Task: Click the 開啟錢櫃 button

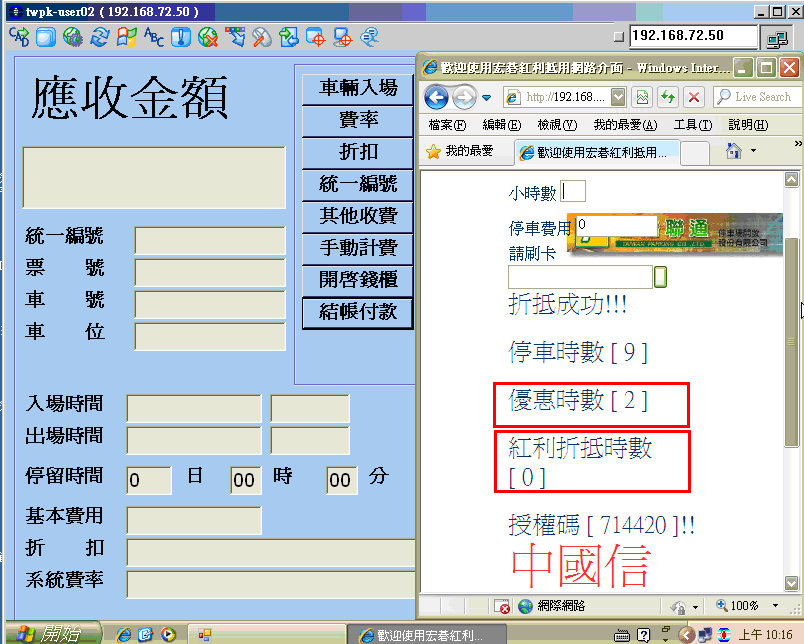Action: [358, 279]
